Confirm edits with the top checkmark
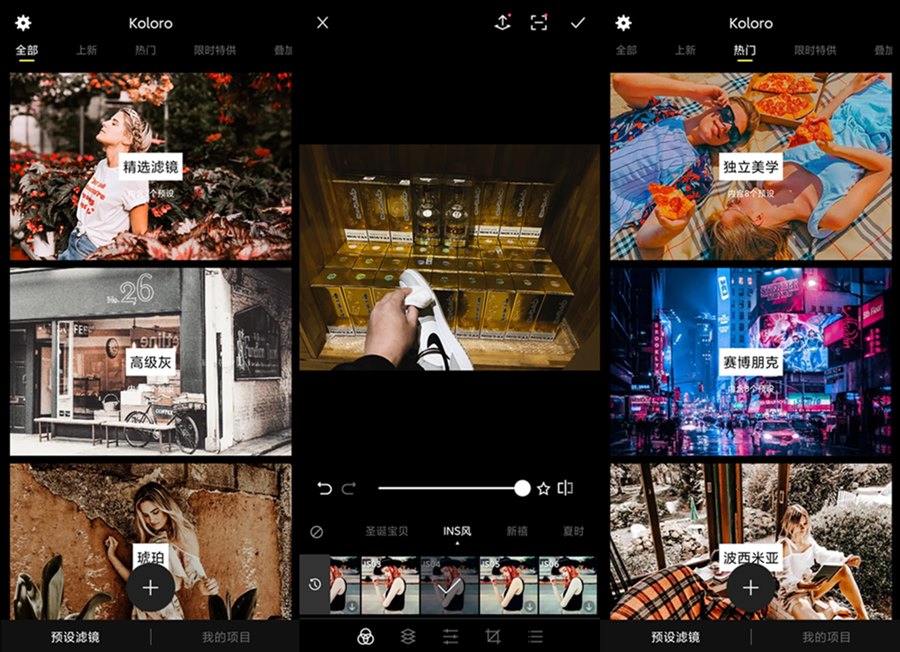 pos(577,23)
